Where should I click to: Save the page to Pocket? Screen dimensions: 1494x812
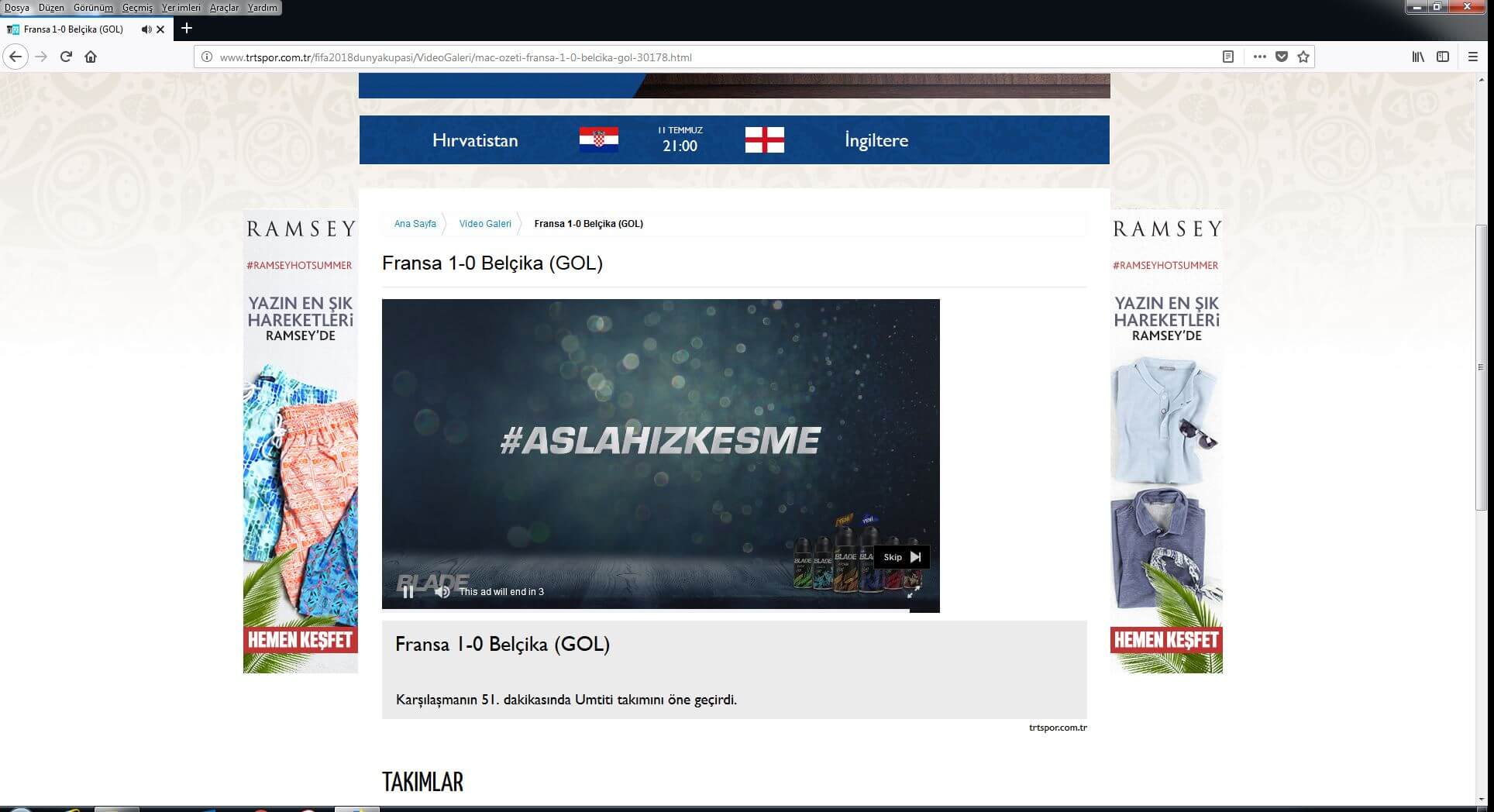1282,57
